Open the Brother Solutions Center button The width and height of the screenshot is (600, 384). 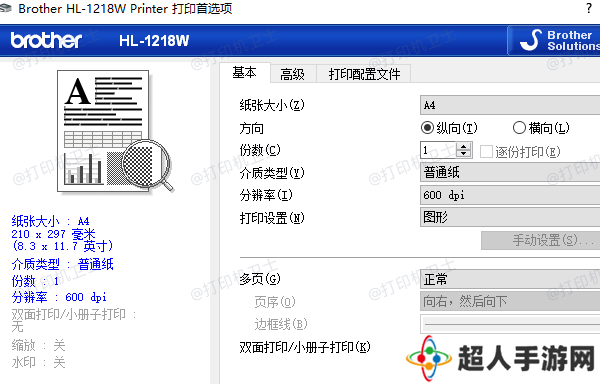[x=554, y=40]
